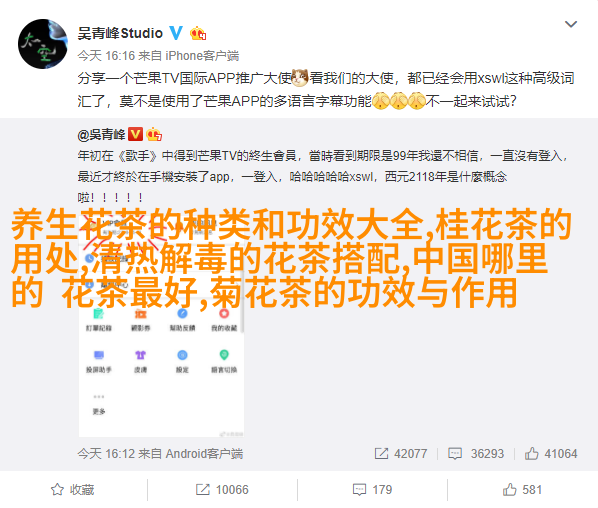598x508 pixels.
Task: Click the star icon beside 收藏
Action: [x=57, y=489]
